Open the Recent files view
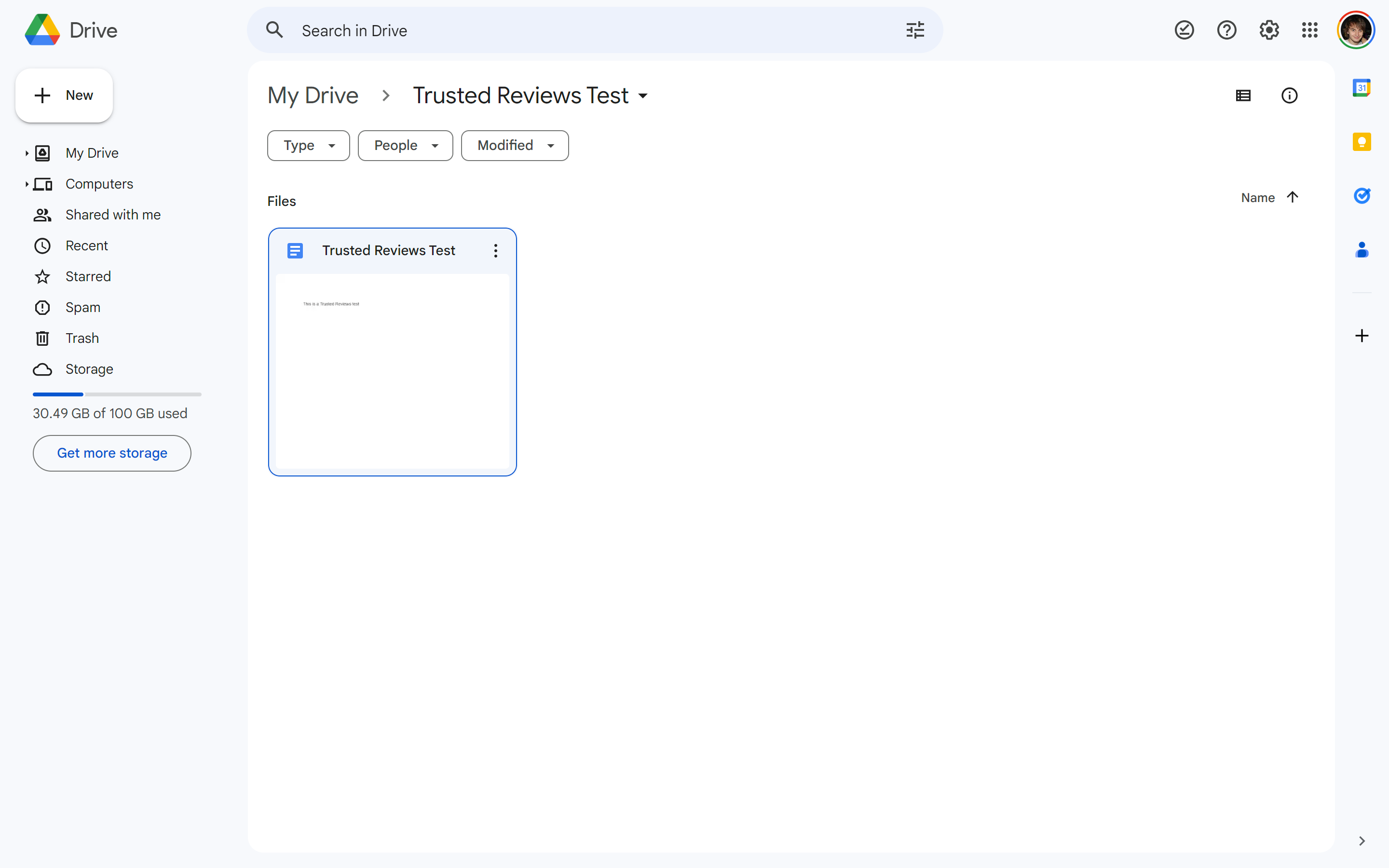 [87, 246]
